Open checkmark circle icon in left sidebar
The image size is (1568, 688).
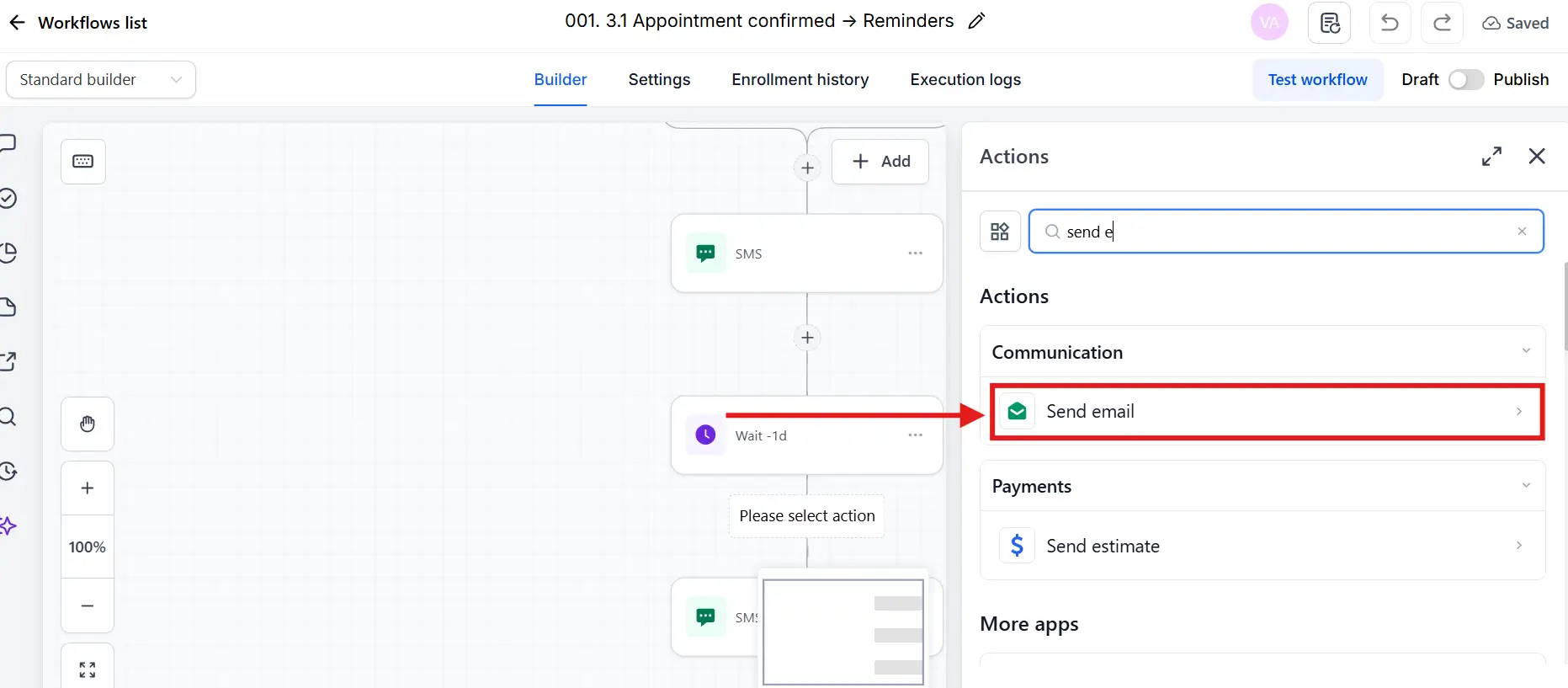tap(8, 198)
